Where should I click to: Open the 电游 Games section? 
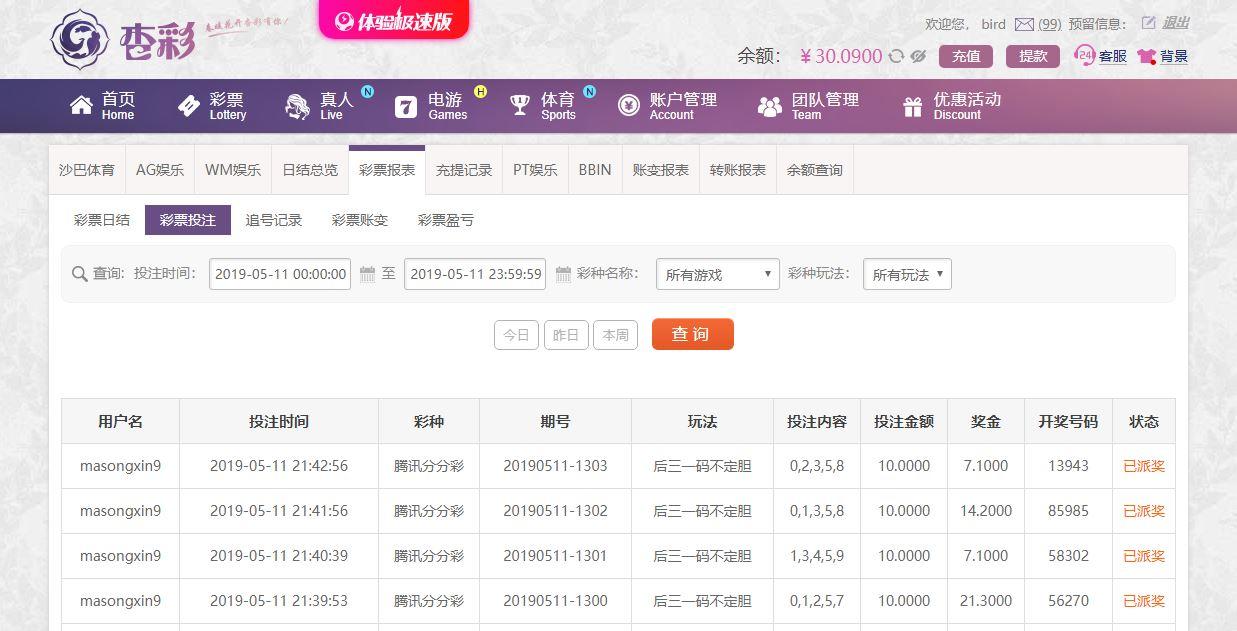[431, 105]
